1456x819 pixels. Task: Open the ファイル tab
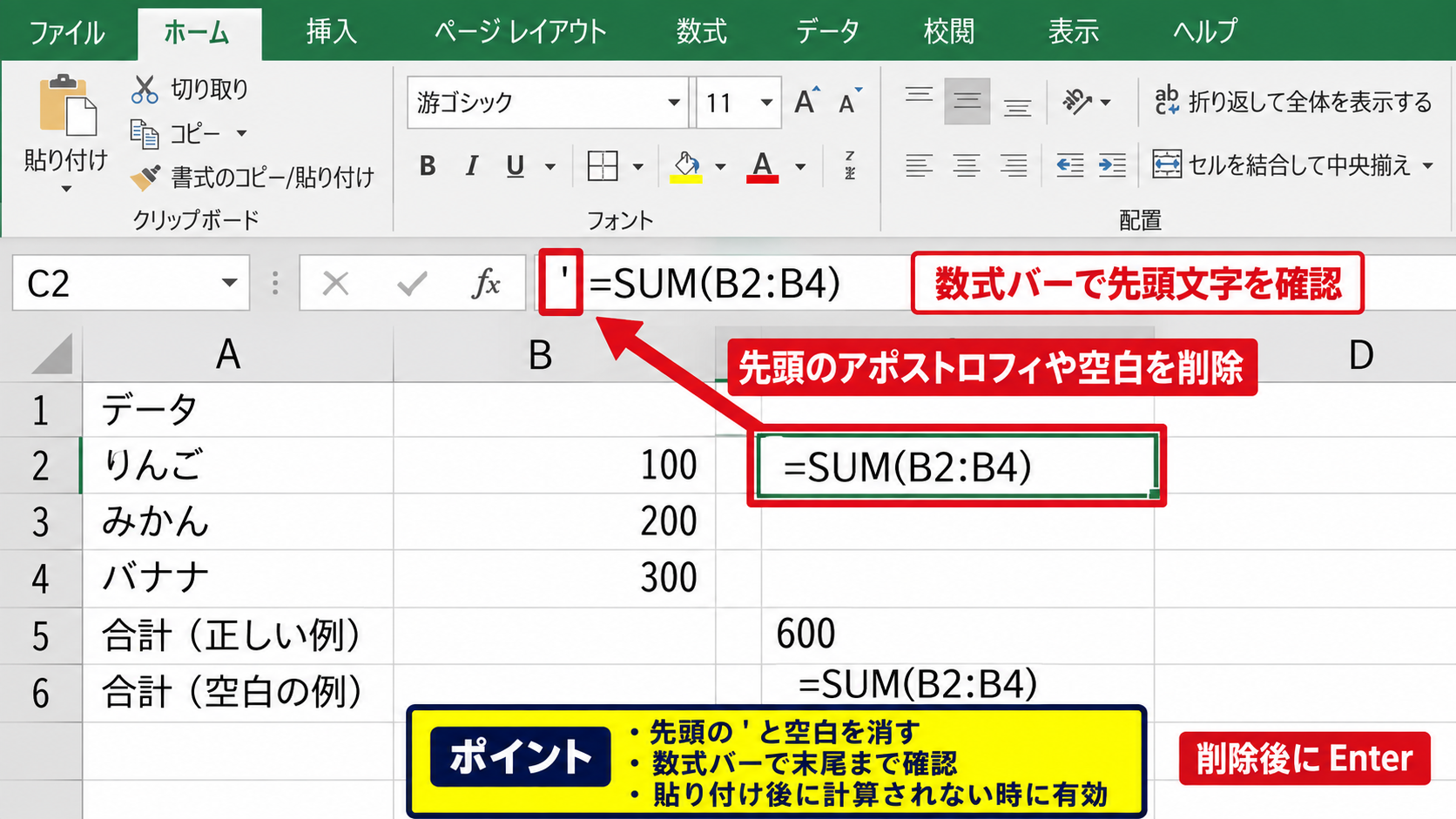pos(67,32)
